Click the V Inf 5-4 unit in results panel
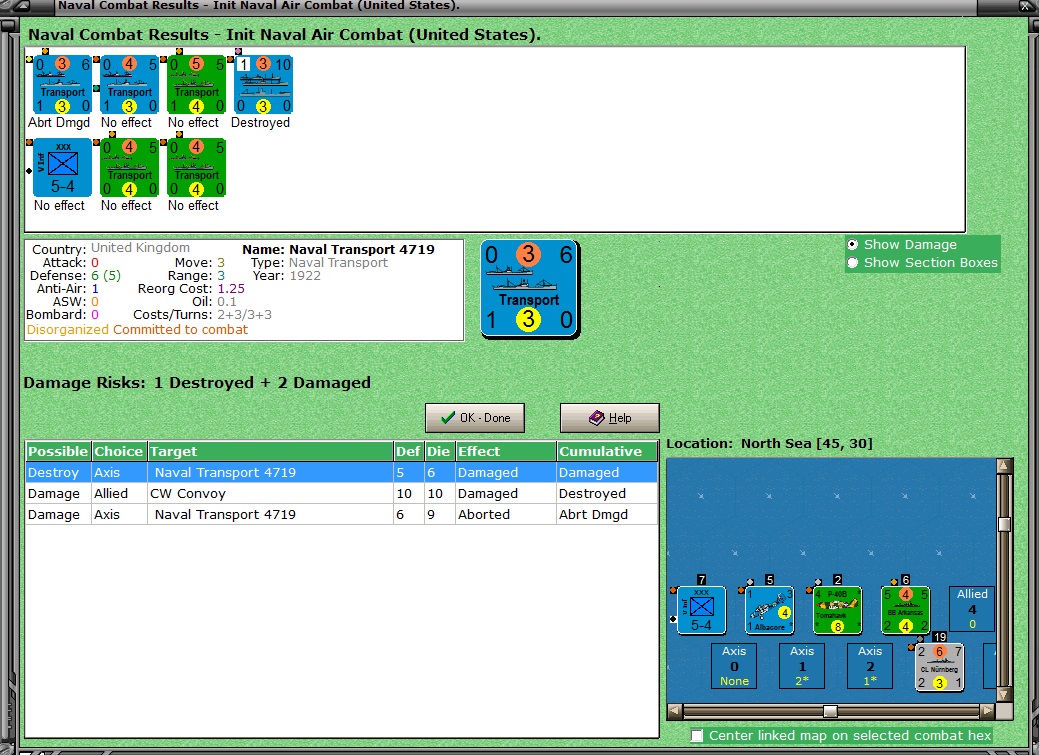 coord(62,167)
